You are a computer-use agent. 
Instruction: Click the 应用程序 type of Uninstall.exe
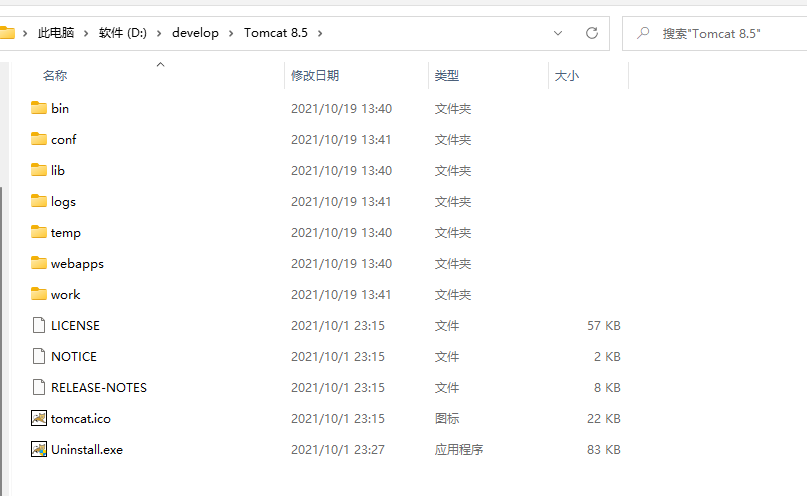(x=459, y=450)
